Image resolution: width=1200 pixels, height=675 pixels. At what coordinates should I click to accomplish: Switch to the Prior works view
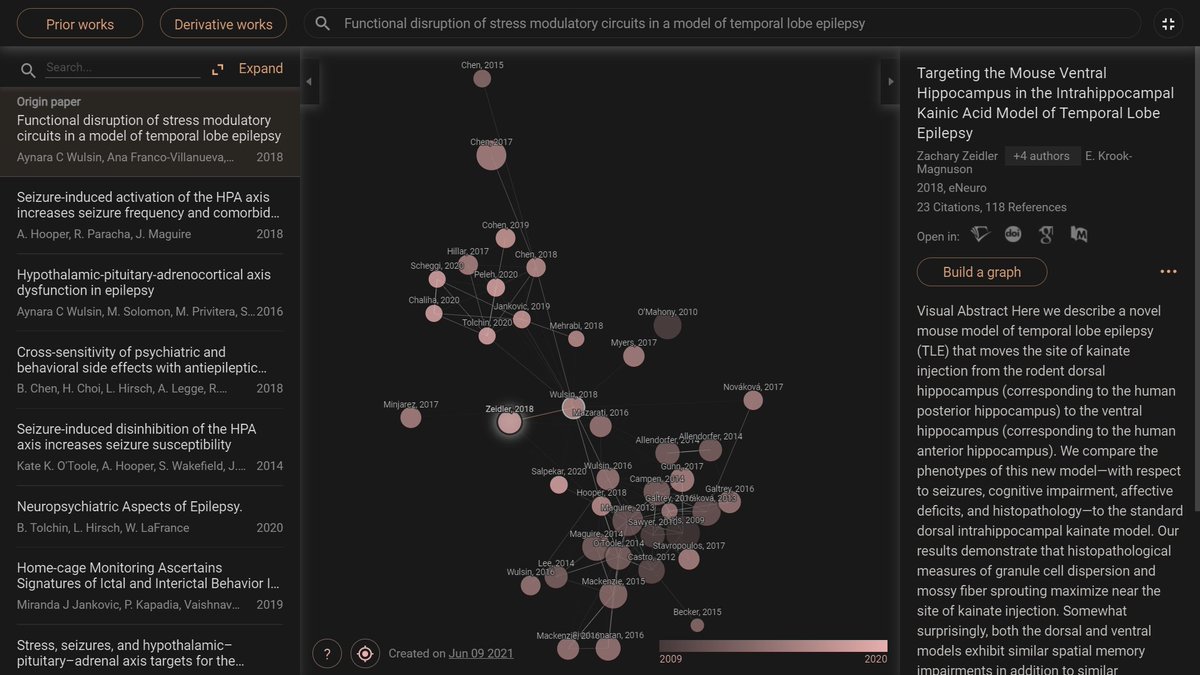coord(79,23)
